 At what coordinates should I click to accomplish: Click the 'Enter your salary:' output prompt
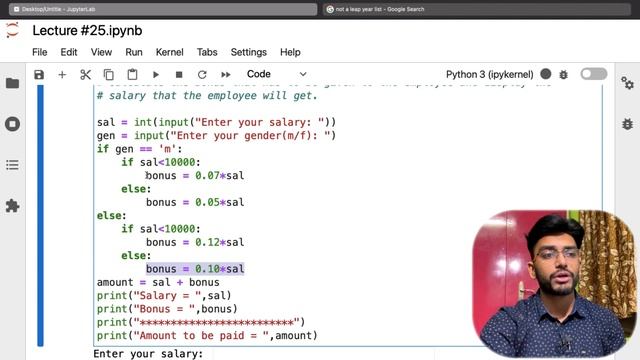click(148, 353)
